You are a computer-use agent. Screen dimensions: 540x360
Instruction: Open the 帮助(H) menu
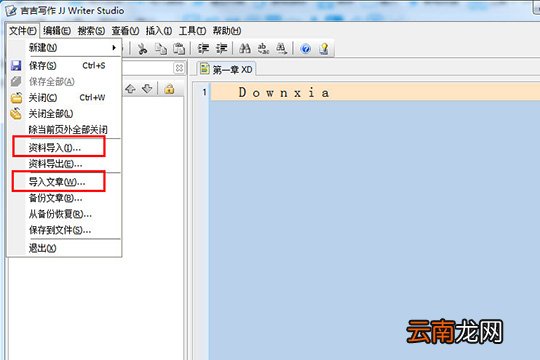[x=227, y=31]
